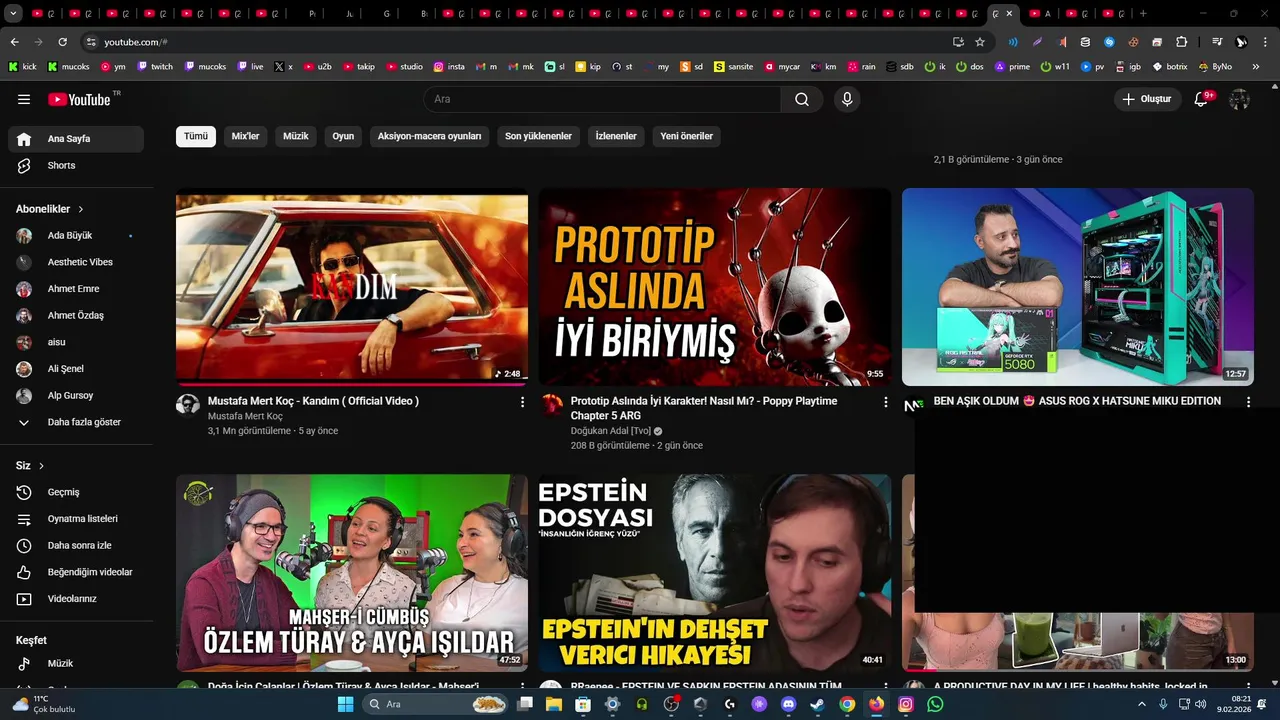Open Müzik under Keşfet
This screenshot has width=1280, height=720.
(x=76, y=663)
